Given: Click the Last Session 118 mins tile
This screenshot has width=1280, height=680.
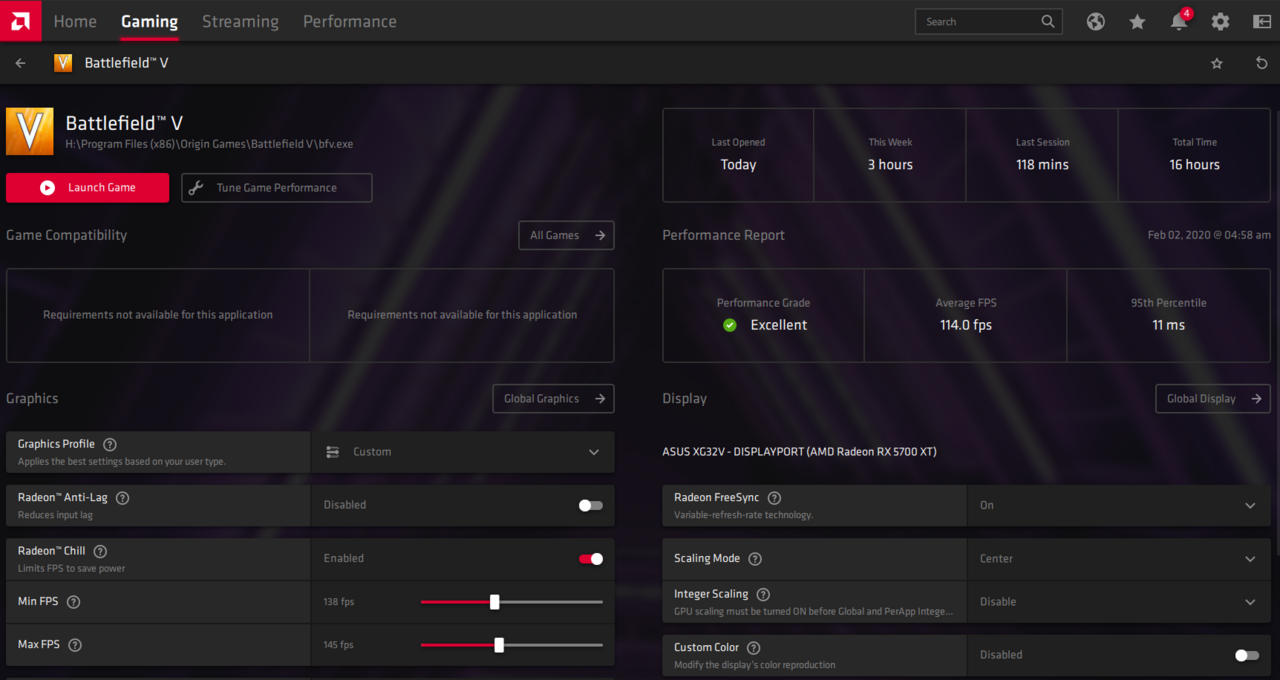Looking at the screenshot, I should coord(1042,155).
